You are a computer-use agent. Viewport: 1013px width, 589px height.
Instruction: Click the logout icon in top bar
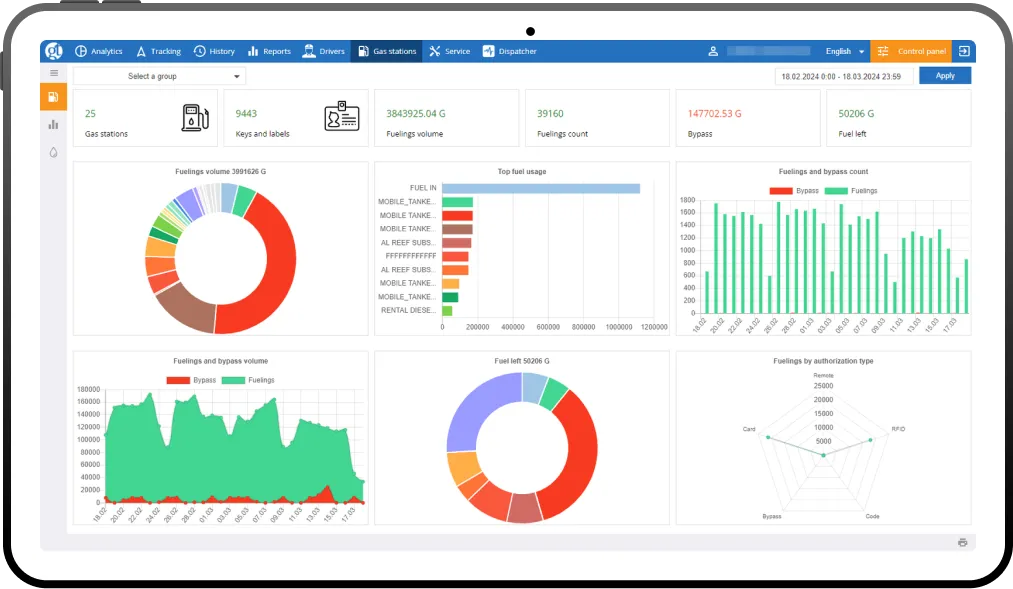963,51
